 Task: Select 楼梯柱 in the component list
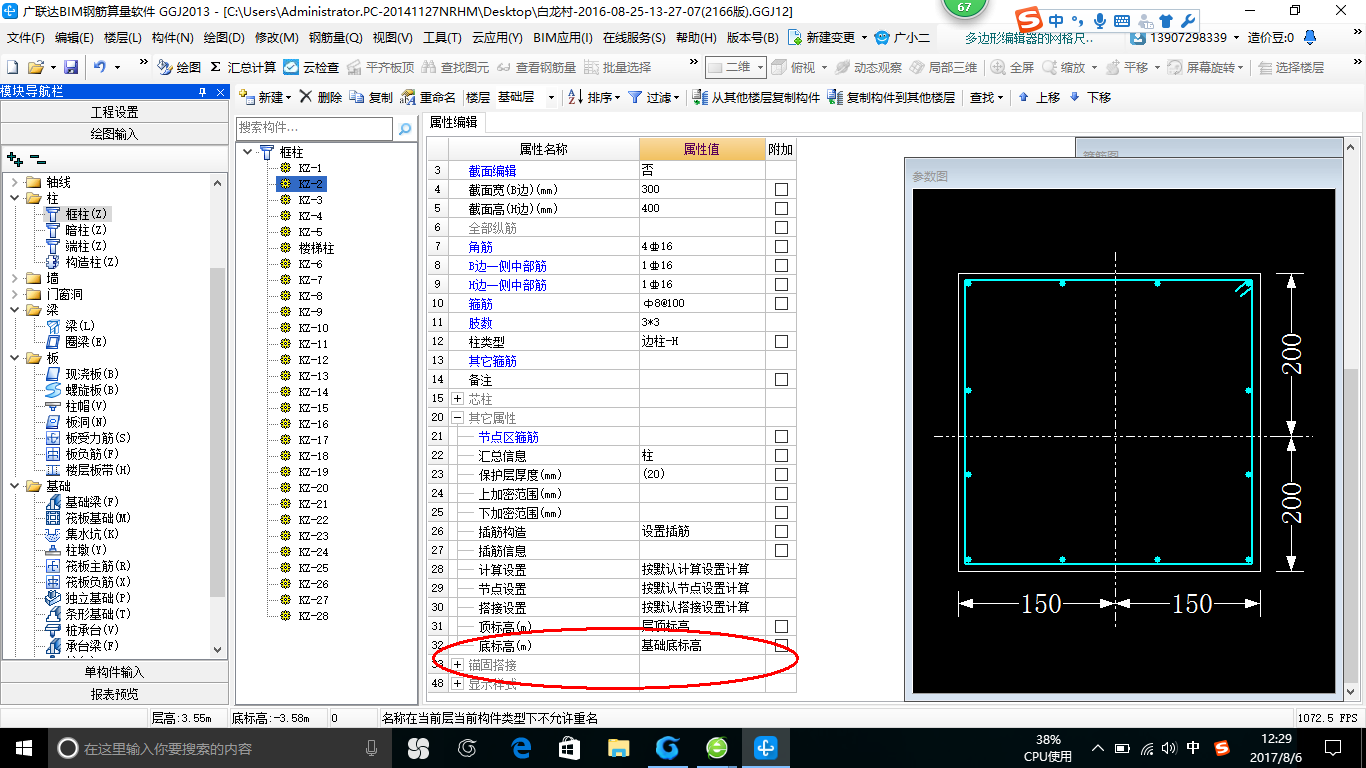pos(316,248)
